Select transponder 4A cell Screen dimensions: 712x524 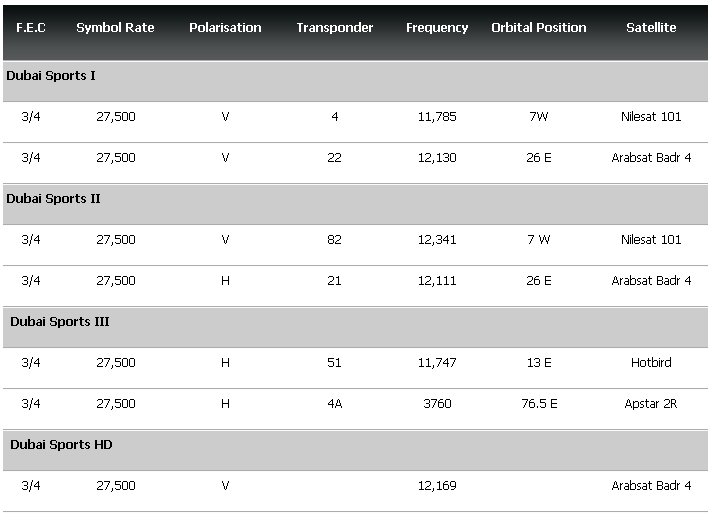[334, 404]
